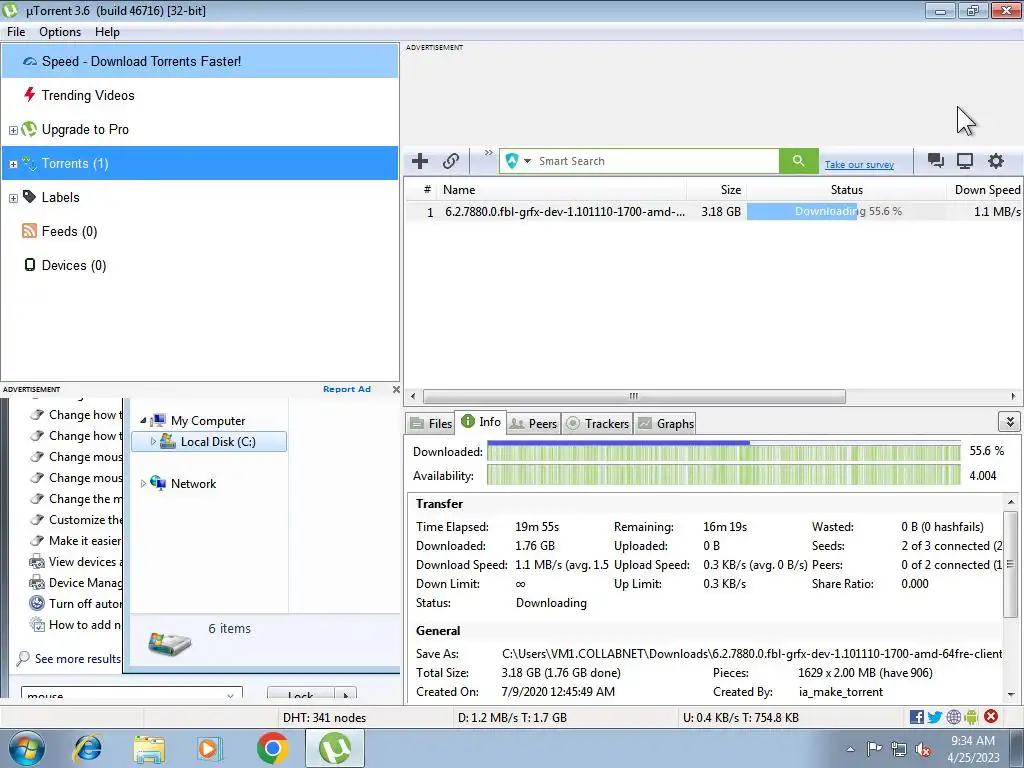Click the Labels tag icon
Viewport: 1024px width, 768px height.
(x=29, y=197)
